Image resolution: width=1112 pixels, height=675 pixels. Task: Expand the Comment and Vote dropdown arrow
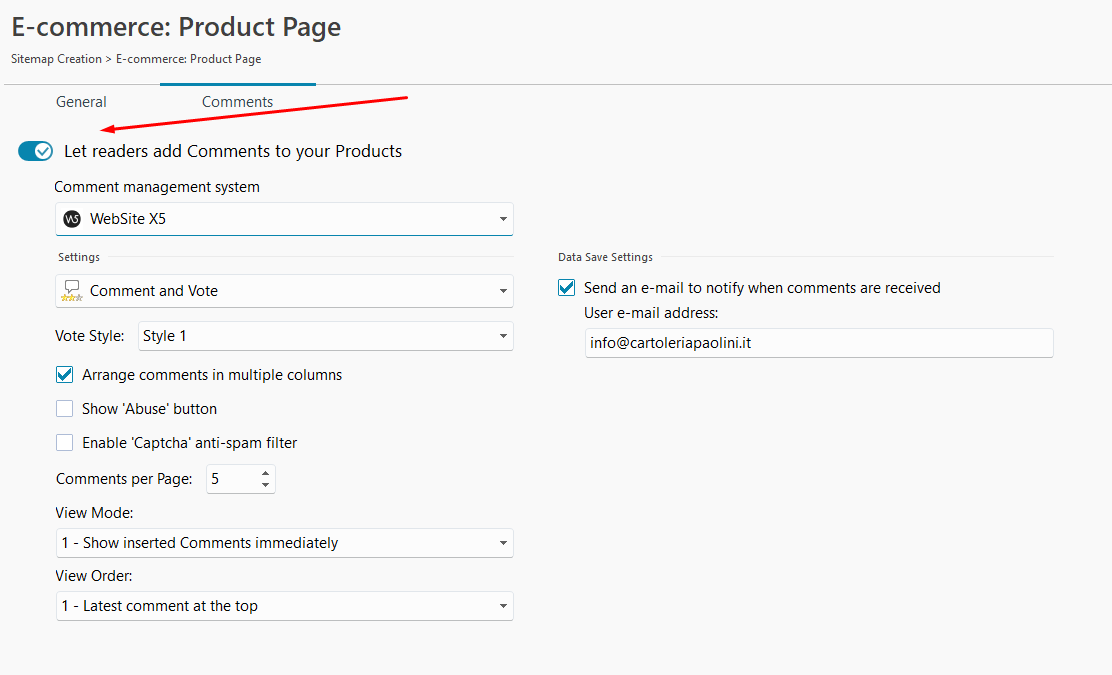[502, 291]
